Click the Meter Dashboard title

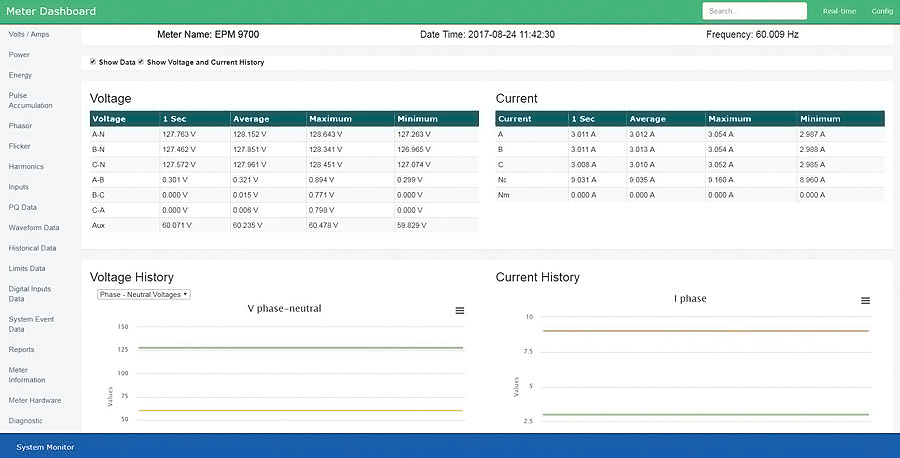(x=51, y=11)
